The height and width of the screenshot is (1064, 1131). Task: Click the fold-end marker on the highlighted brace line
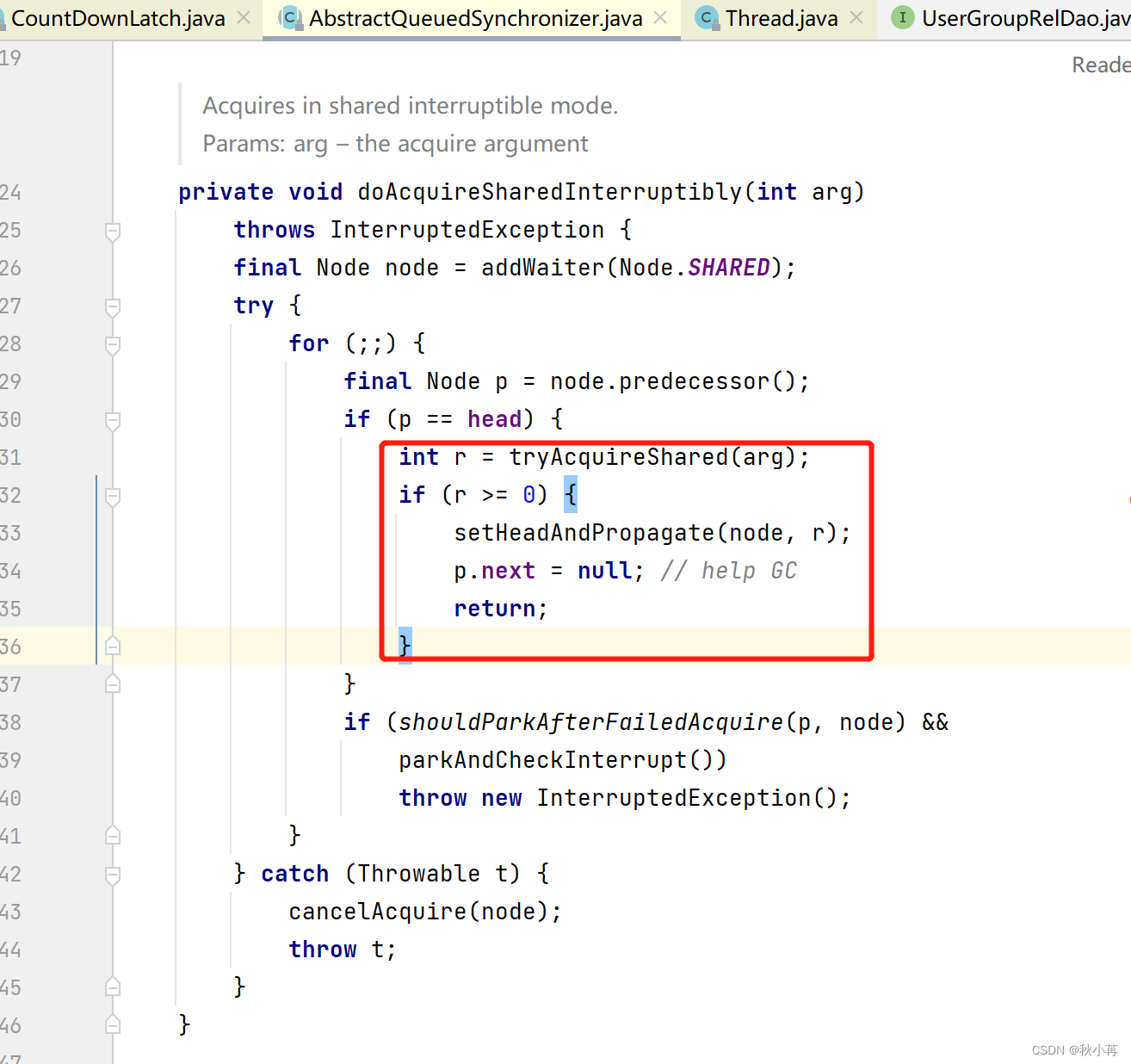click(113, 646)
